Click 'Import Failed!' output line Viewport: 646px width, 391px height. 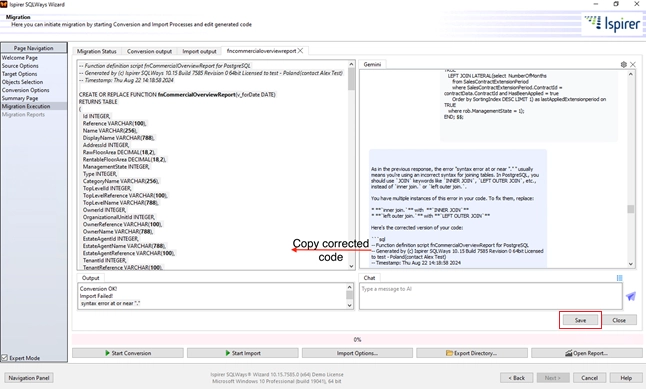point(96,296)
